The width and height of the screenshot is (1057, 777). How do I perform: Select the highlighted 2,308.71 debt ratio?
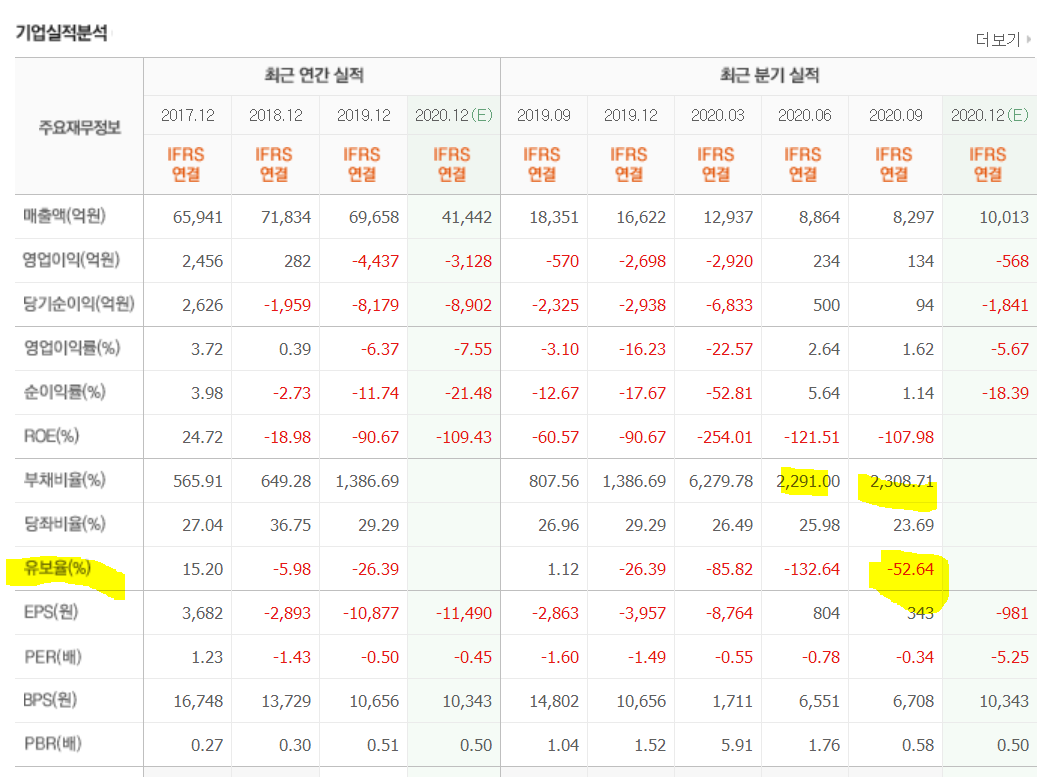tap(902, 481)
